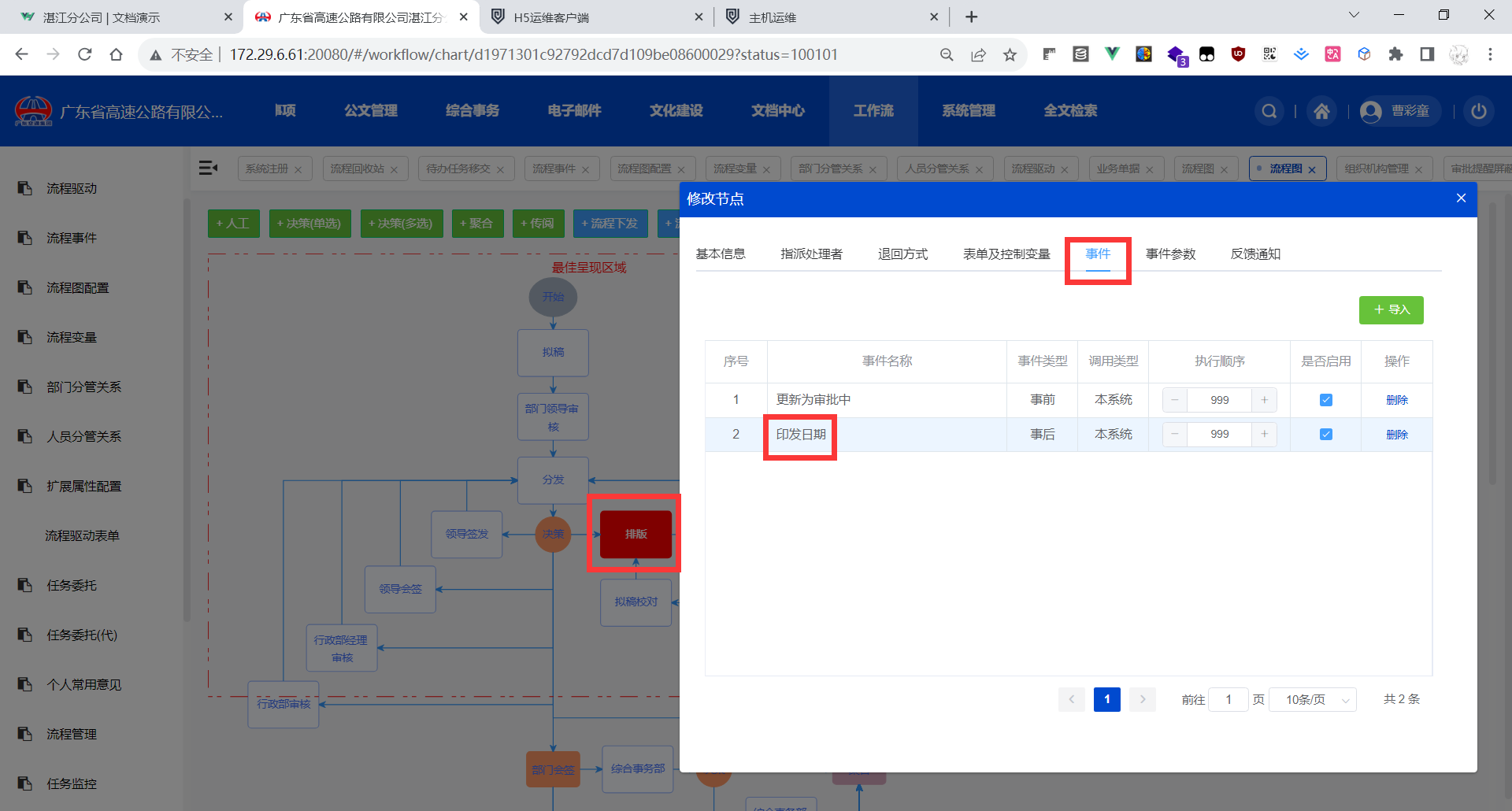The image size is (1512, 811).
Task: Open the 公文管理 top menu
Action: (371, 111)
